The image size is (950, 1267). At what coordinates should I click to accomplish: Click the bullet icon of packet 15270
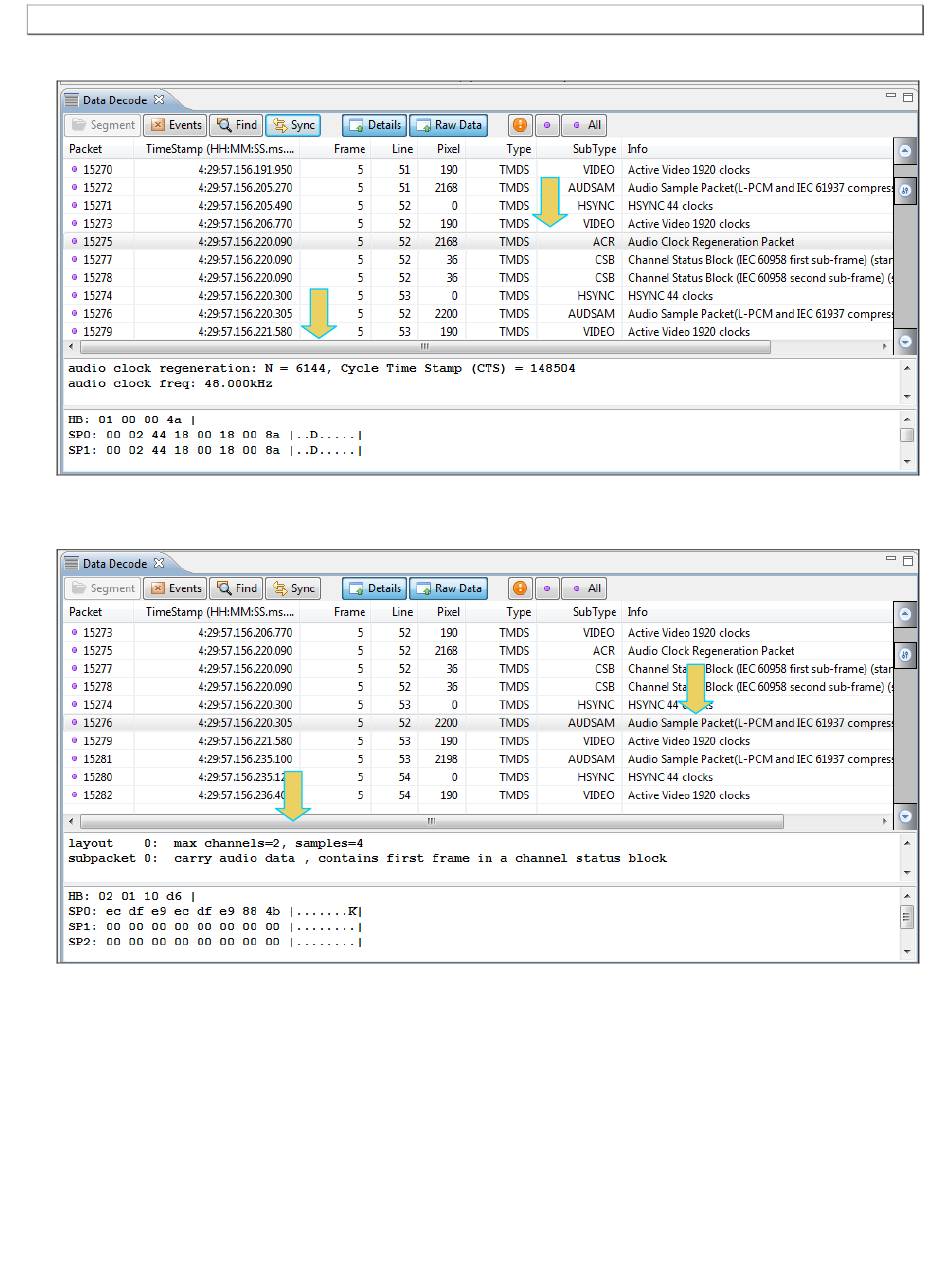pyautogui.click(x=74, y=170)
